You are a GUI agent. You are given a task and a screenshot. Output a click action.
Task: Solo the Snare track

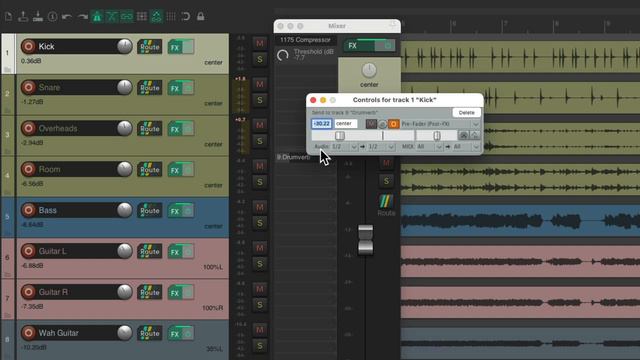[x=260, y=100]
